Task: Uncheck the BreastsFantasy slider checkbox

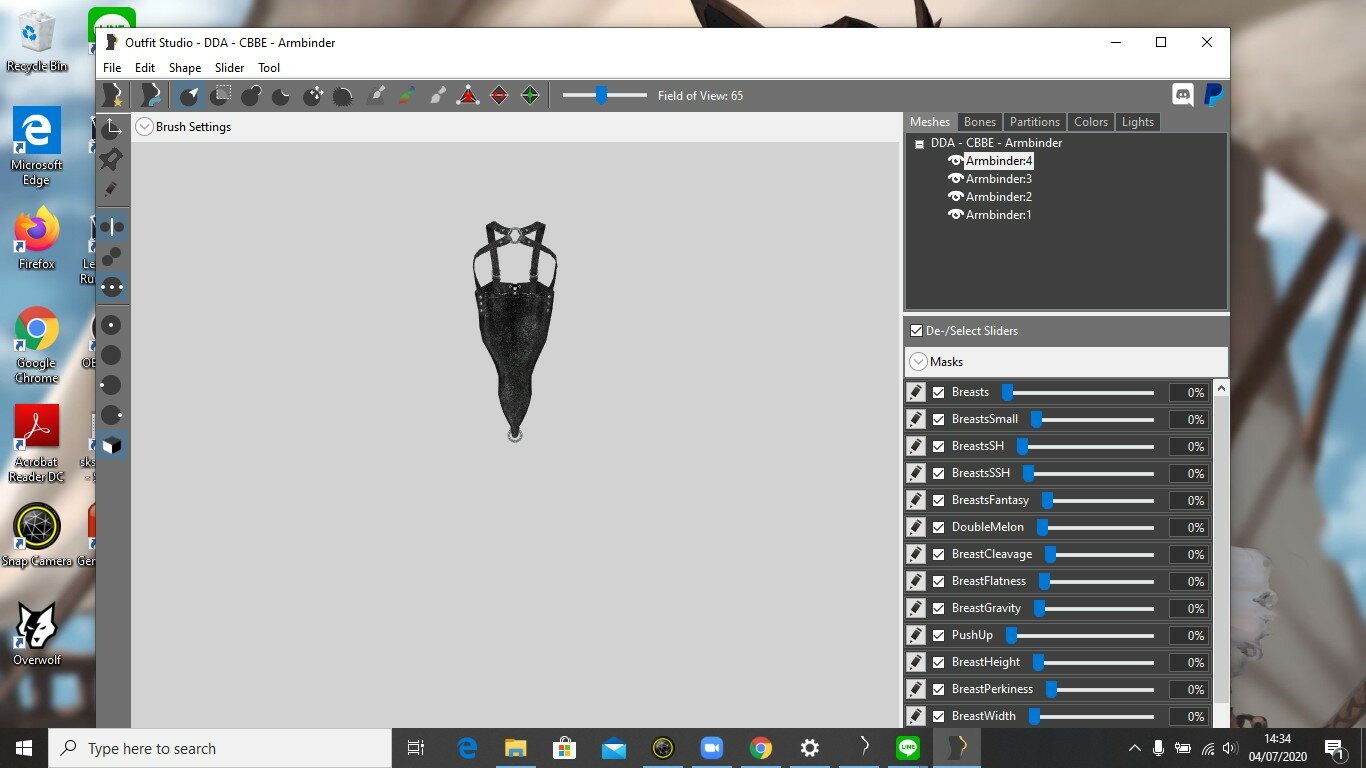Action: tap(938, 500)
